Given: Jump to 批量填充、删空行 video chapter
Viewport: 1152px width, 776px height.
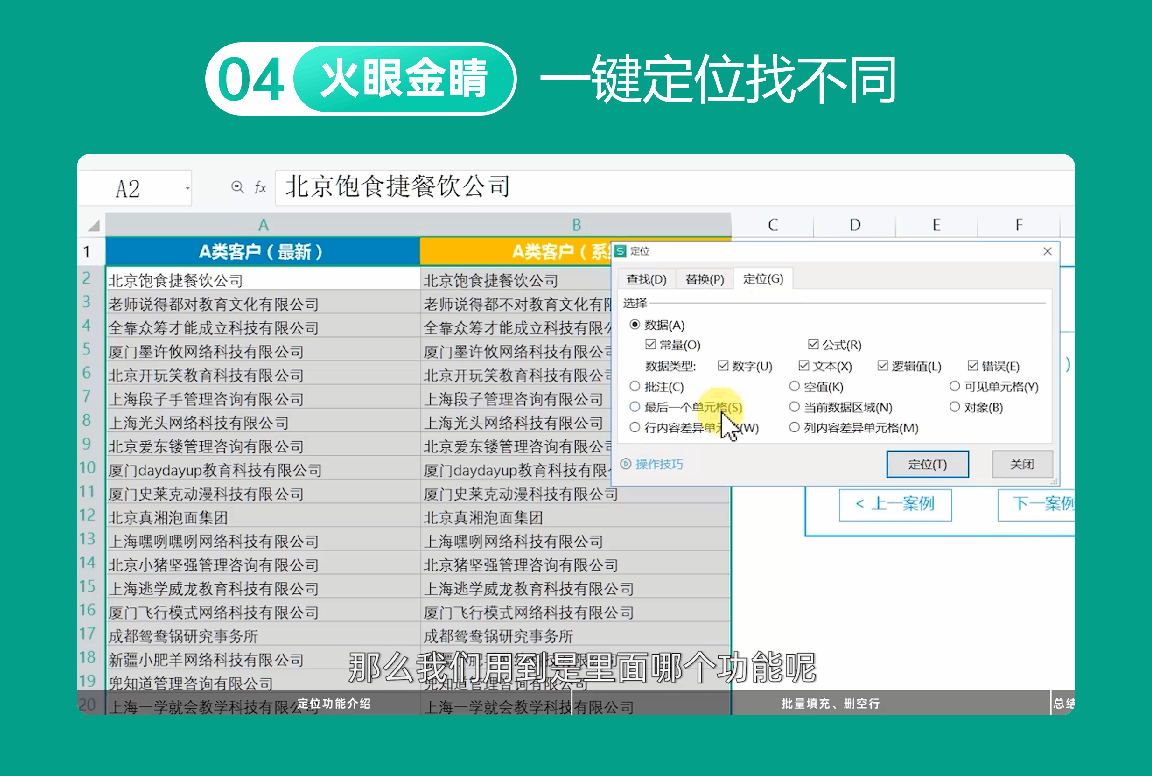Looking at the screenshot, I should pyautogui.click(x=830, y=703).
